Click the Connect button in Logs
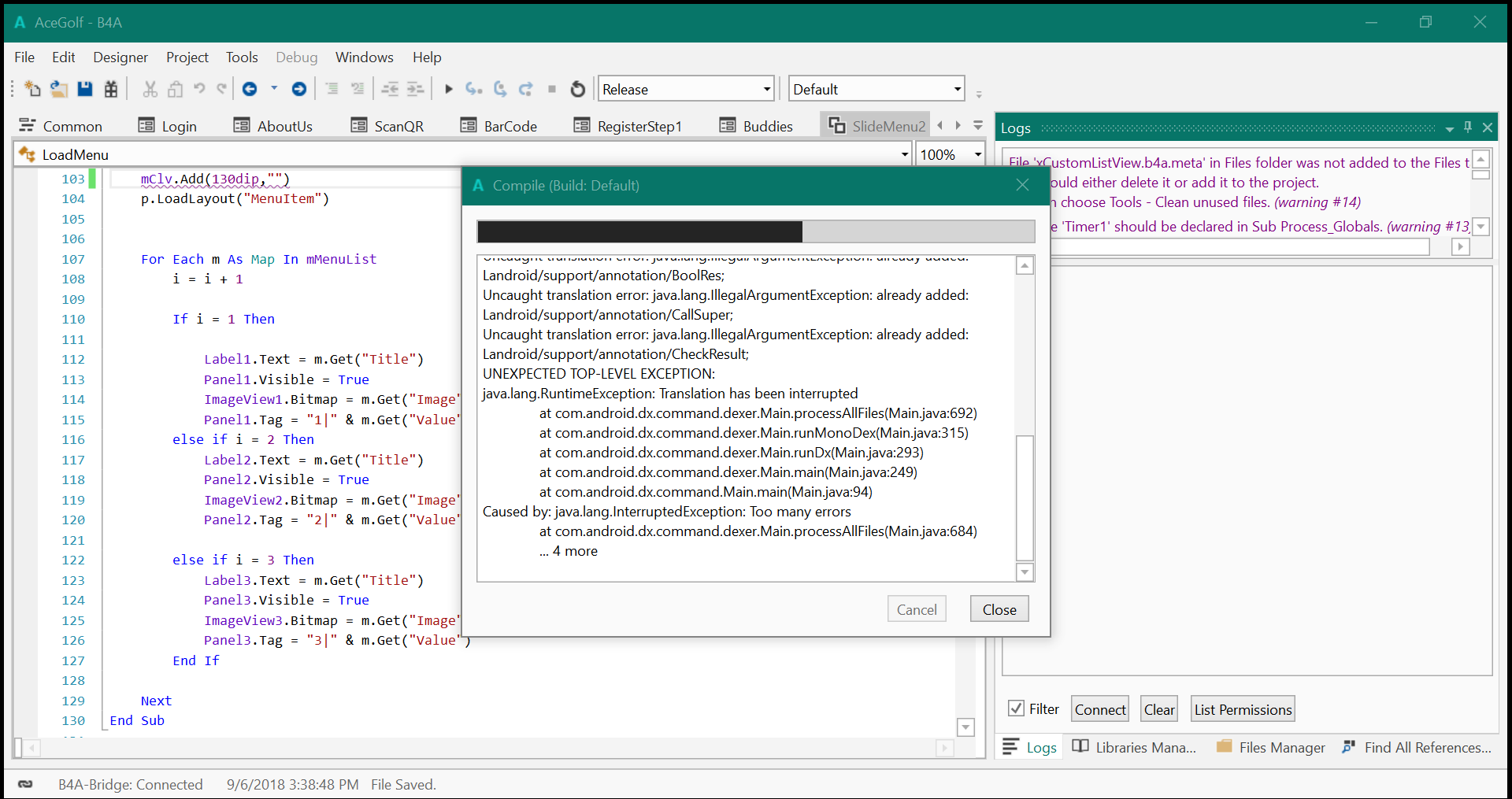 pyautogui.click(x=1099, y=709)
